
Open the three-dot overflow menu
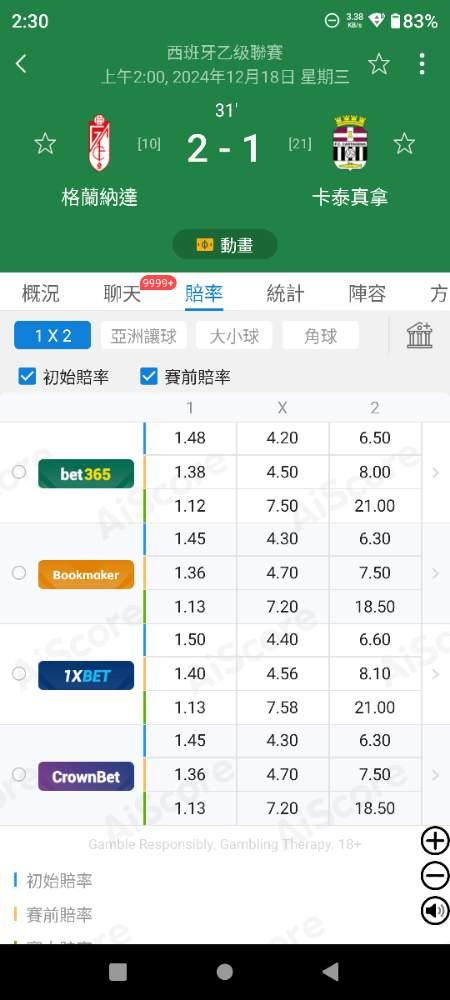tap(422, 64)
